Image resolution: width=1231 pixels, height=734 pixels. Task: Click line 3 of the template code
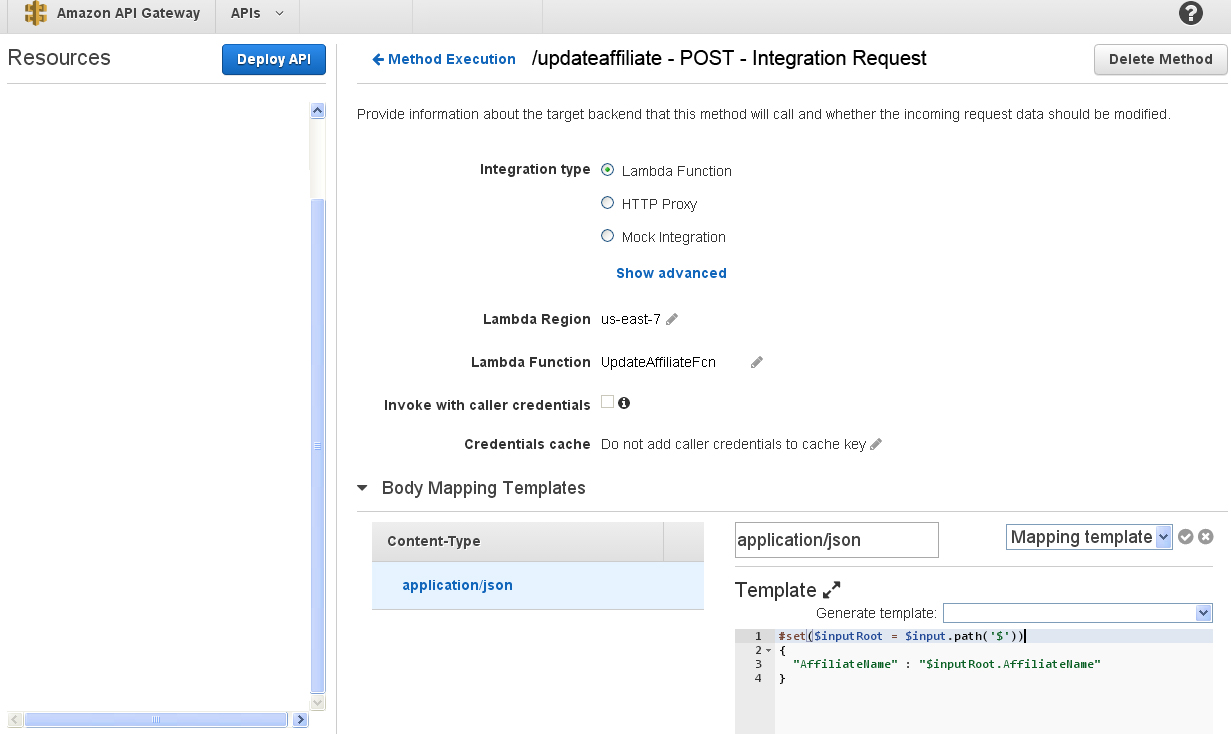[x=946, y=664]
